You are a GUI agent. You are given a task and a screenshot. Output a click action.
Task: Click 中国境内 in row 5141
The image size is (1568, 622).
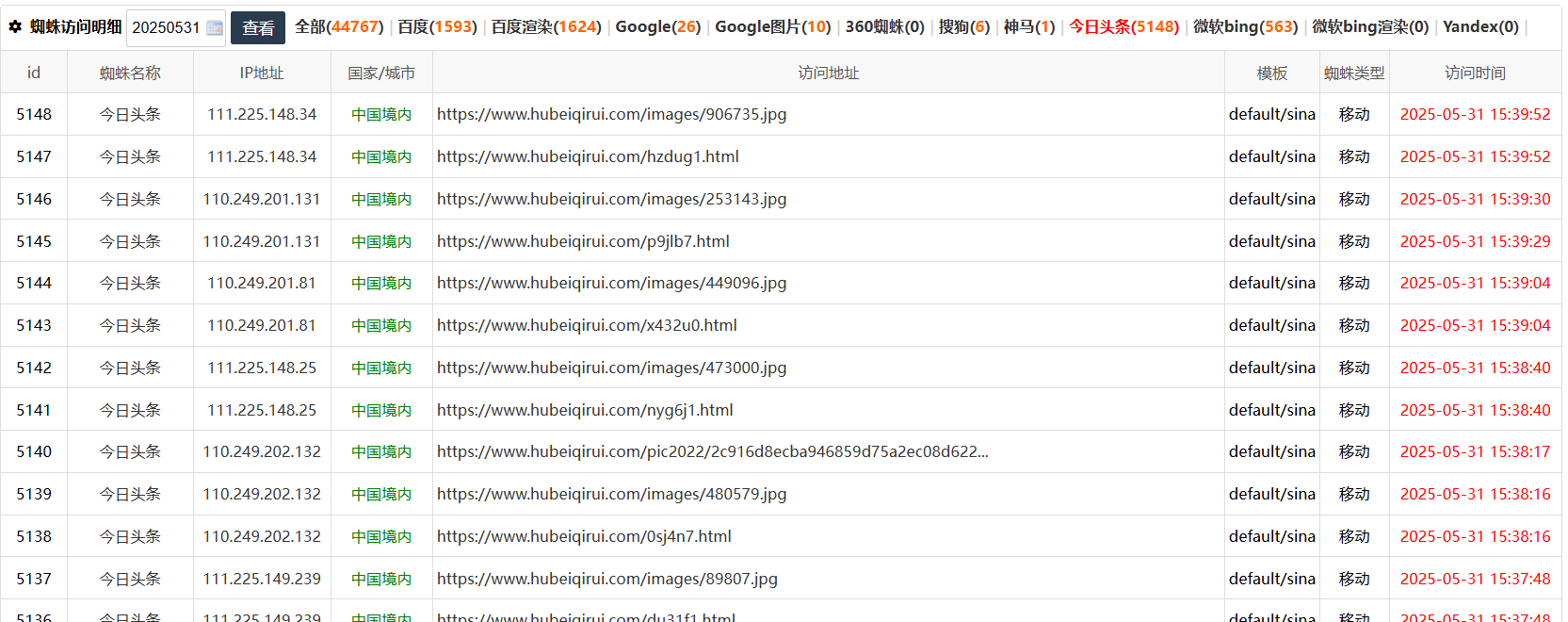coord(381,410)
